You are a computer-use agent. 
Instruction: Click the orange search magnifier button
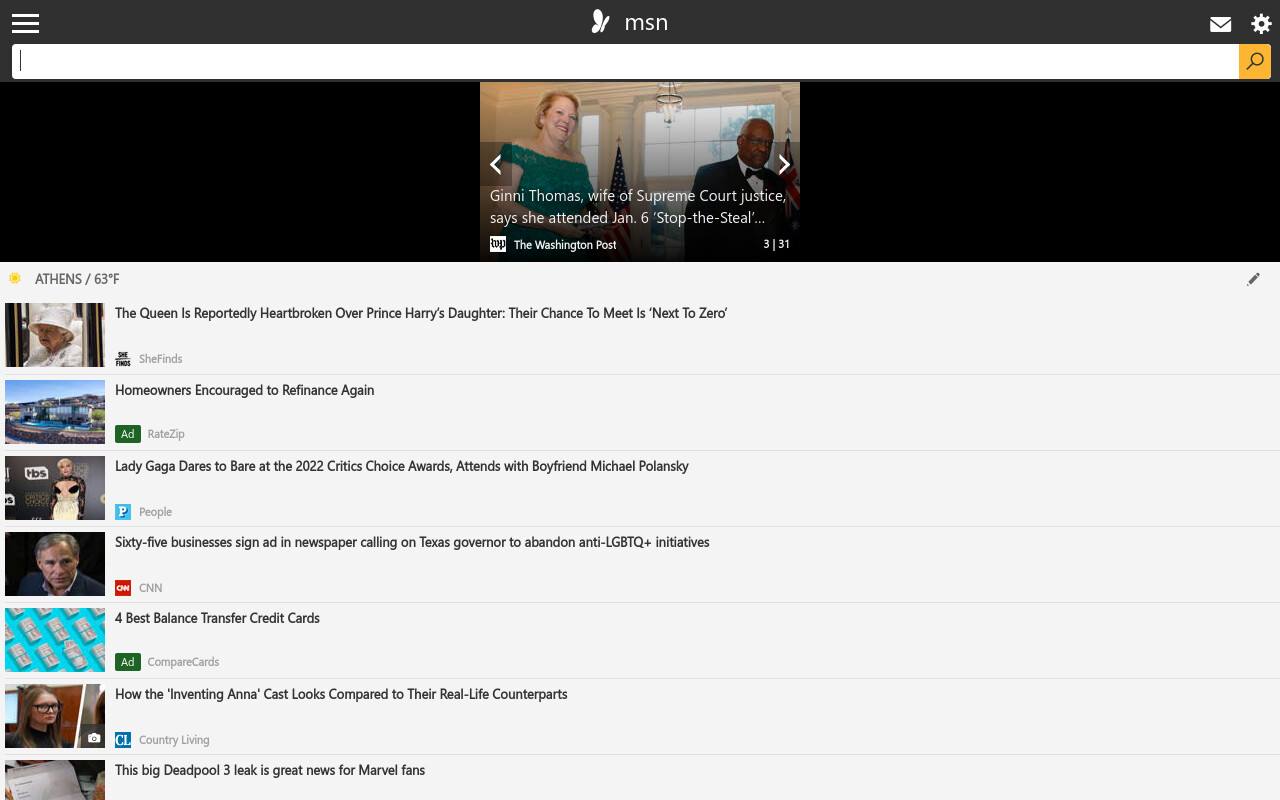[1255, 61]
